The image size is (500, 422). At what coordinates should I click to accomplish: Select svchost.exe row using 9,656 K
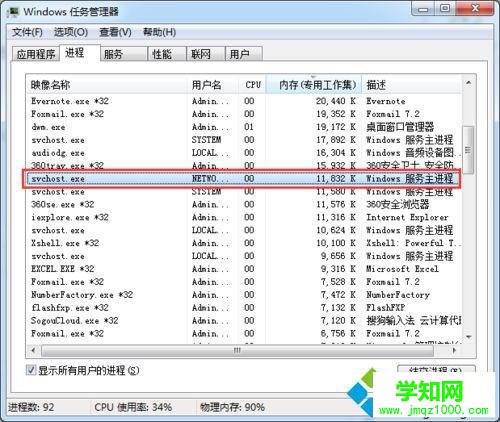coord(244,256)
